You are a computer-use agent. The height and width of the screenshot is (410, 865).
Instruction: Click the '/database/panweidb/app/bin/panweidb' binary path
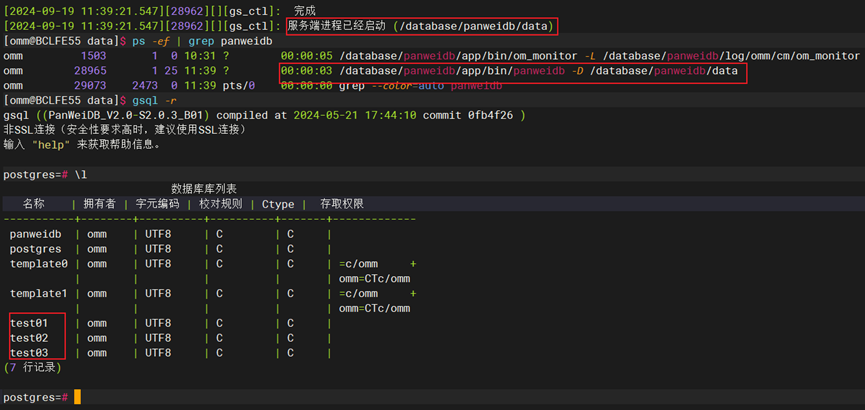pyautogui.click(x=452, y=71)
